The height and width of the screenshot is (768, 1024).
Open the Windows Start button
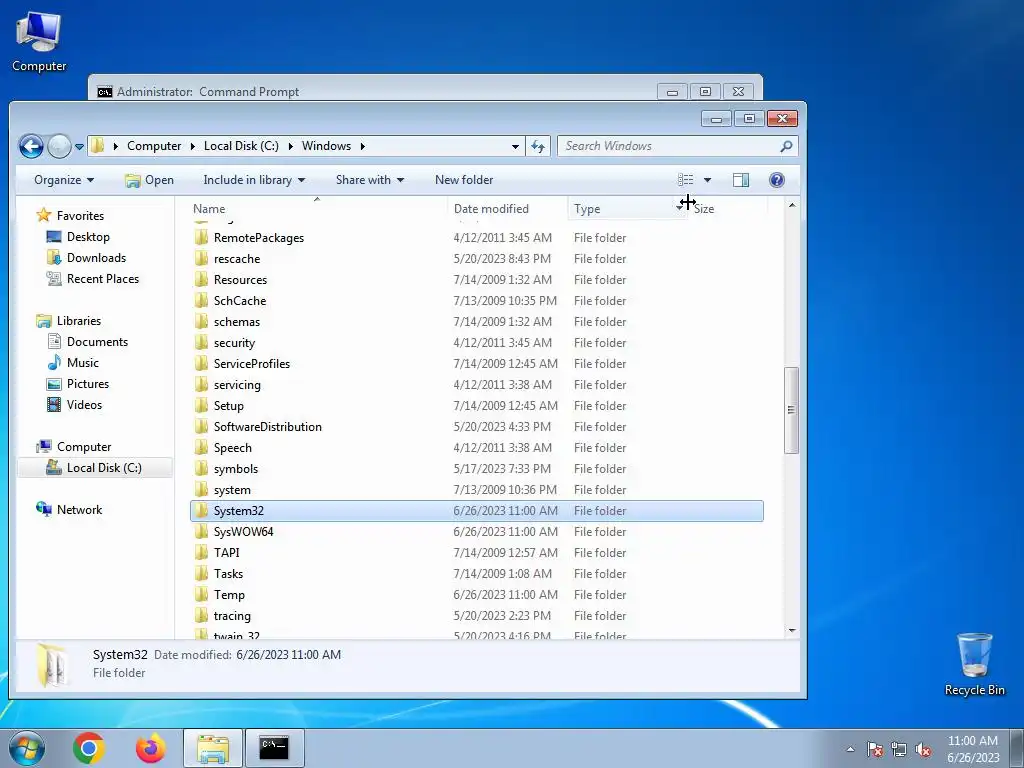point(27,748)
